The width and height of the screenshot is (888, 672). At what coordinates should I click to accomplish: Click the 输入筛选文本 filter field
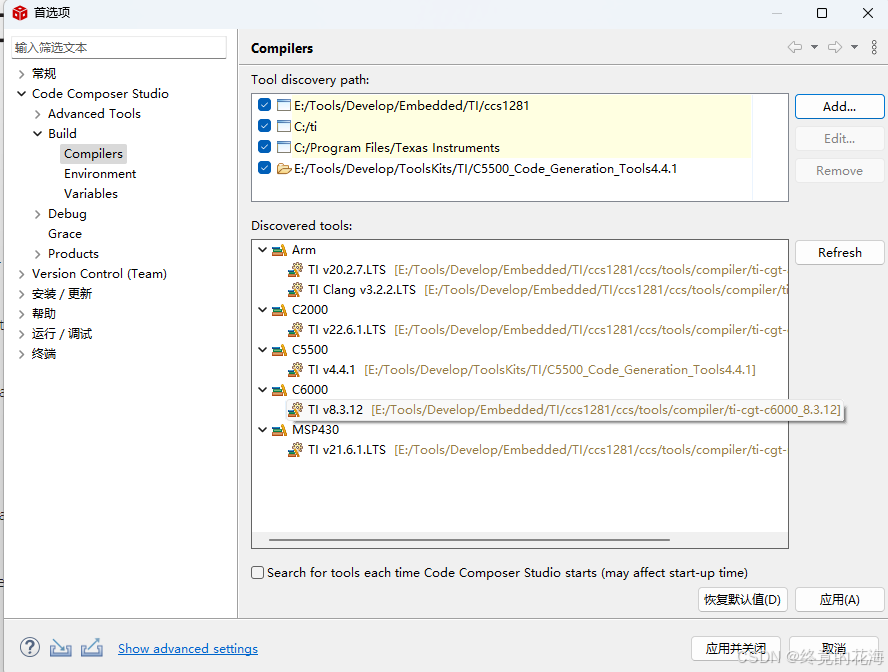pyautogui.click(x=119, y=48)
